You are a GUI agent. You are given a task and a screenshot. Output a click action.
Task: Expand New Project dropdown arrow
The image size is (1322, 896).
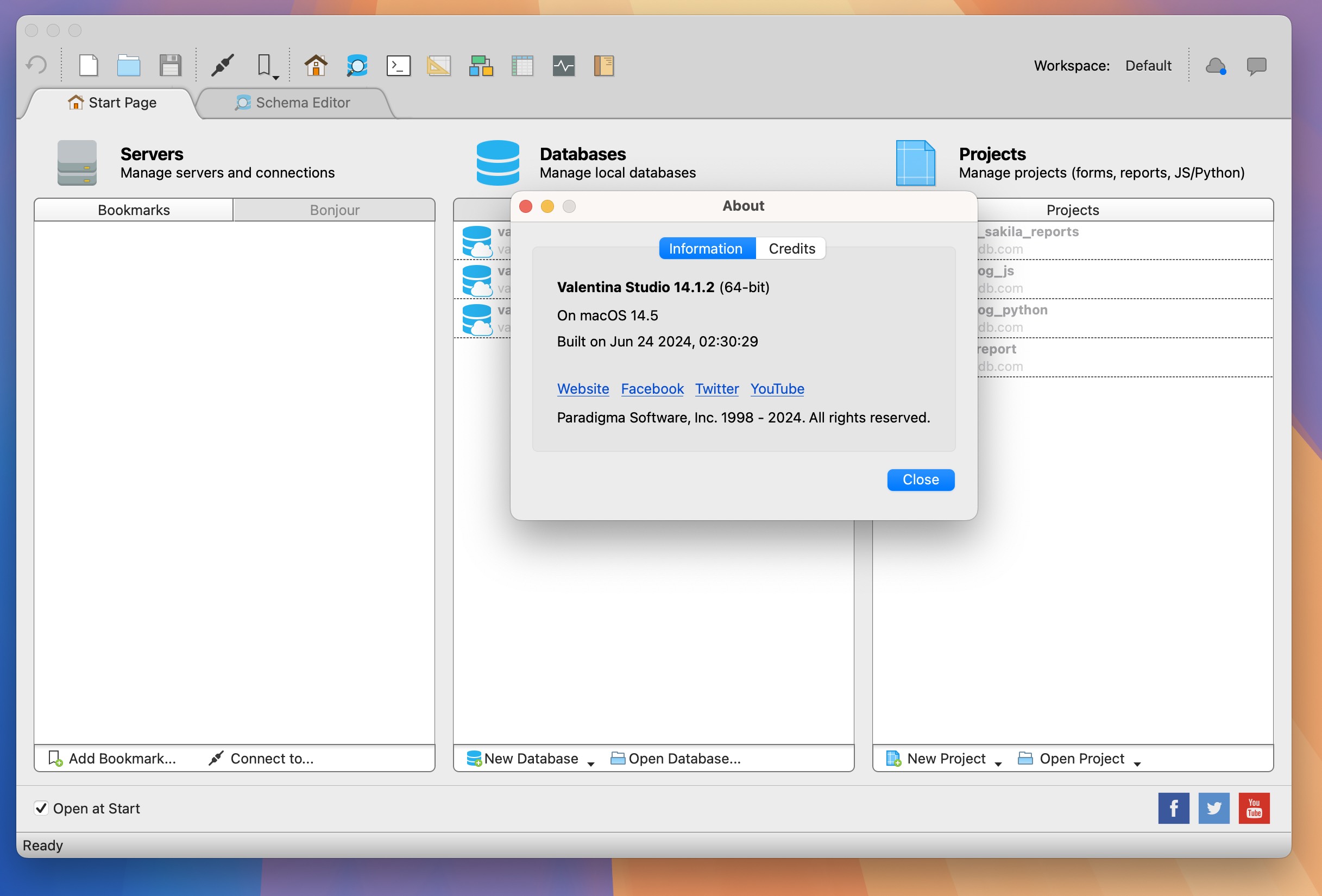pyautogui.click(x=998, y=764)
